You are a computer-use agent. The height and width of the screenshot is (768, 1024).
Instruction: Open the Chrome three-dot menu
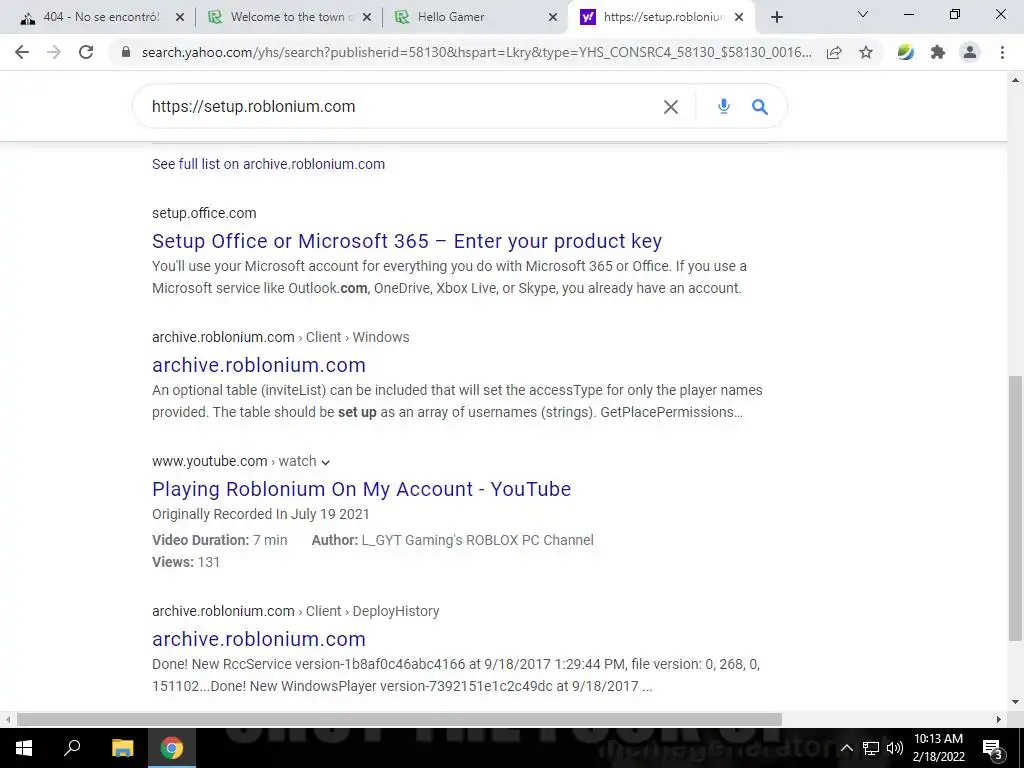click(1002, 52)
